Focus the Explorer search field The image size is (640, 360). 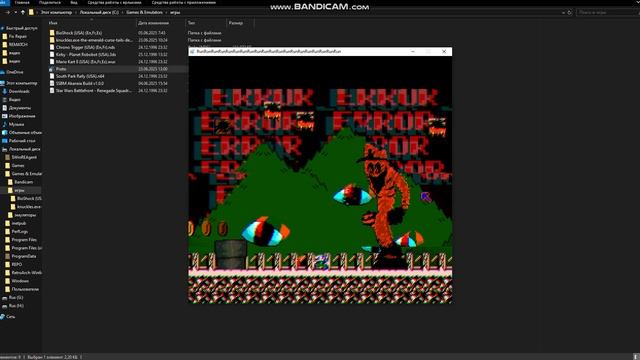pos(607,13)
